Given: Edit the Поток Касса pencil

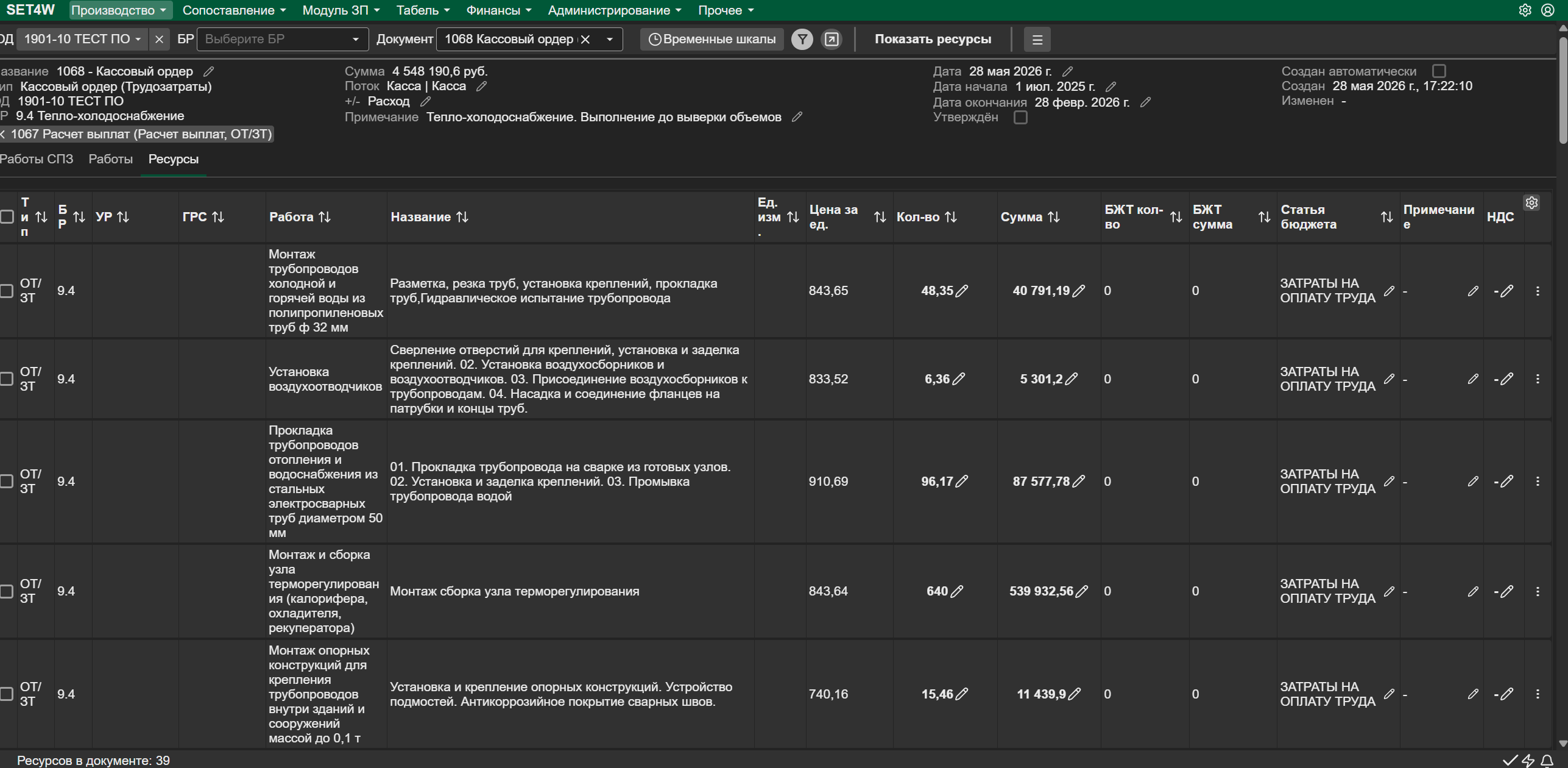Looking at the screenshot, I should 482,86.
